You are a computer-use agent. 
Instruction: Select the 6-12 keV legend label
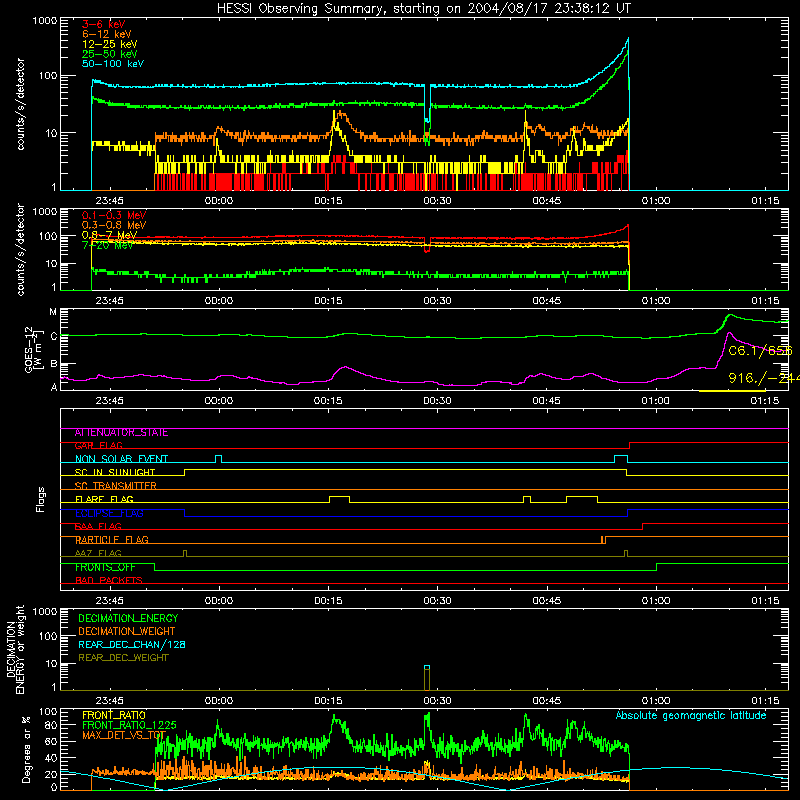click(x=107, y=34)
